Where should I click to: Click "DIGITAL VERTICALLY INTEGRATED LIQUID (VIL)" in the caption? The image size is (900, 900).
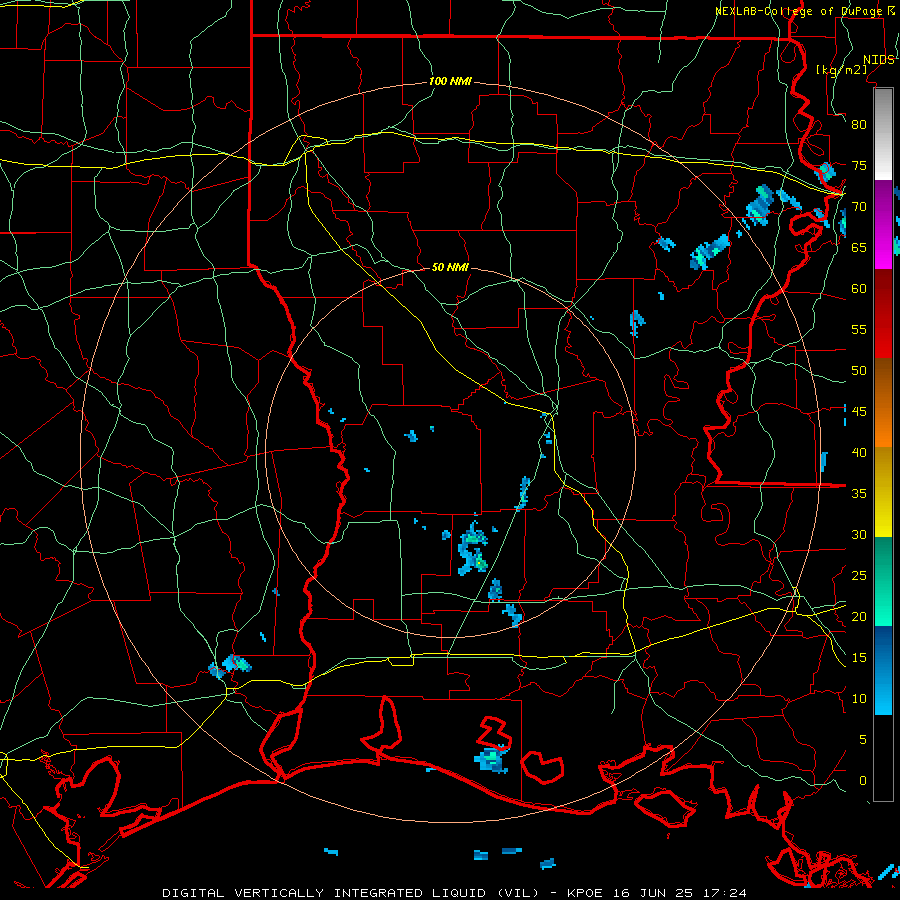[x=351, y=893]
